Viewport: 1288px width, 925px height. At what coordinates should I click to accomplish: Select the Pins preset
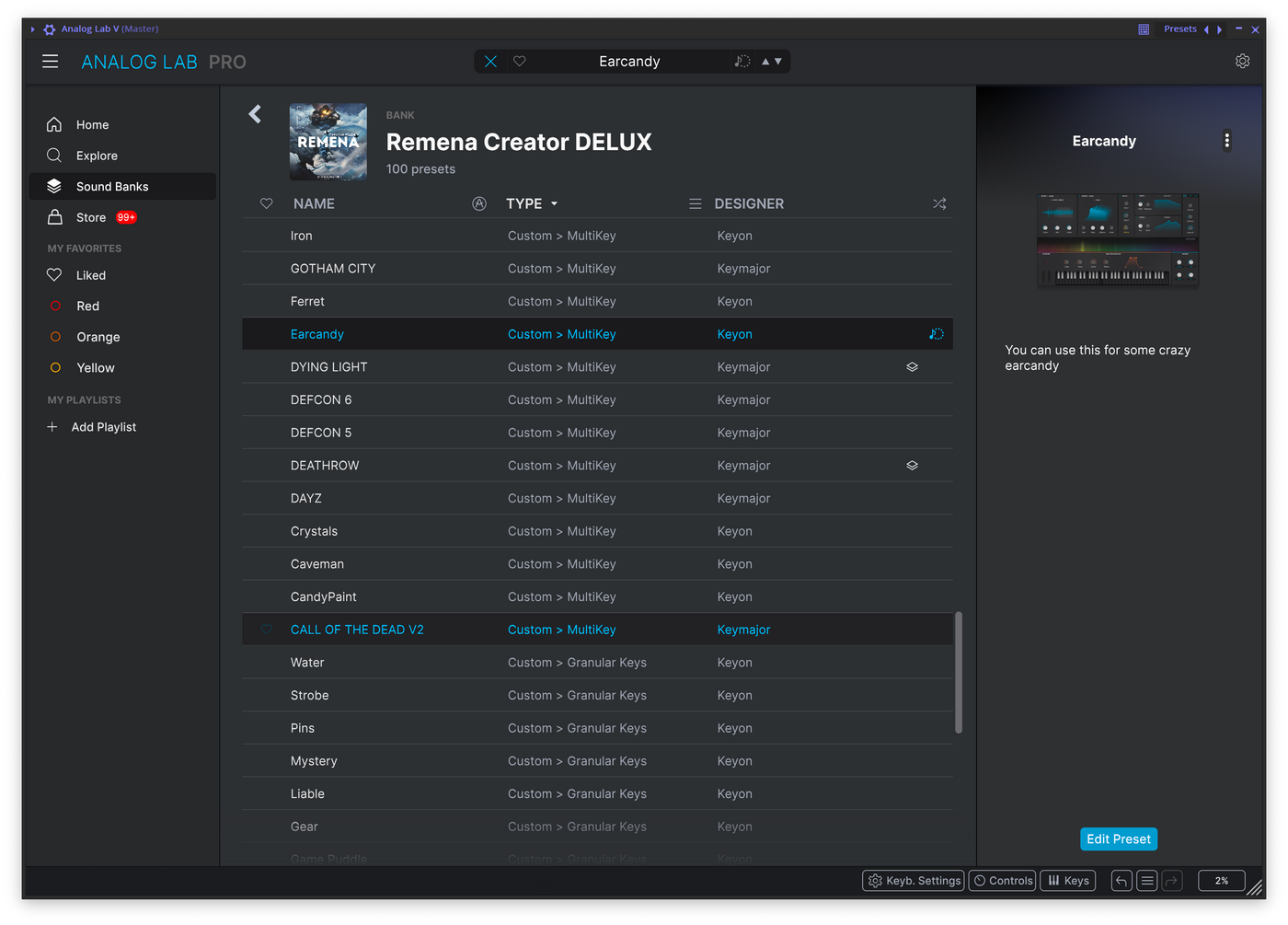pyautogui.click(x=598, y=728)
